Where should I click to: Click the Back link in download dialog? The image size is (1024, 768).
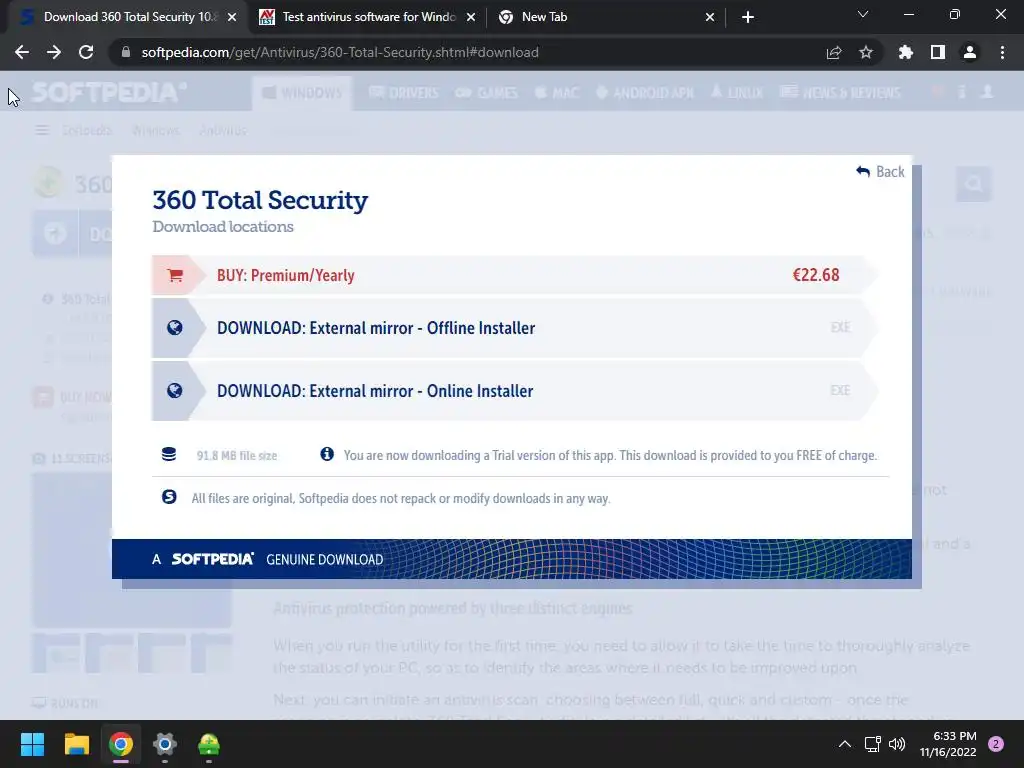pos(880,172)
